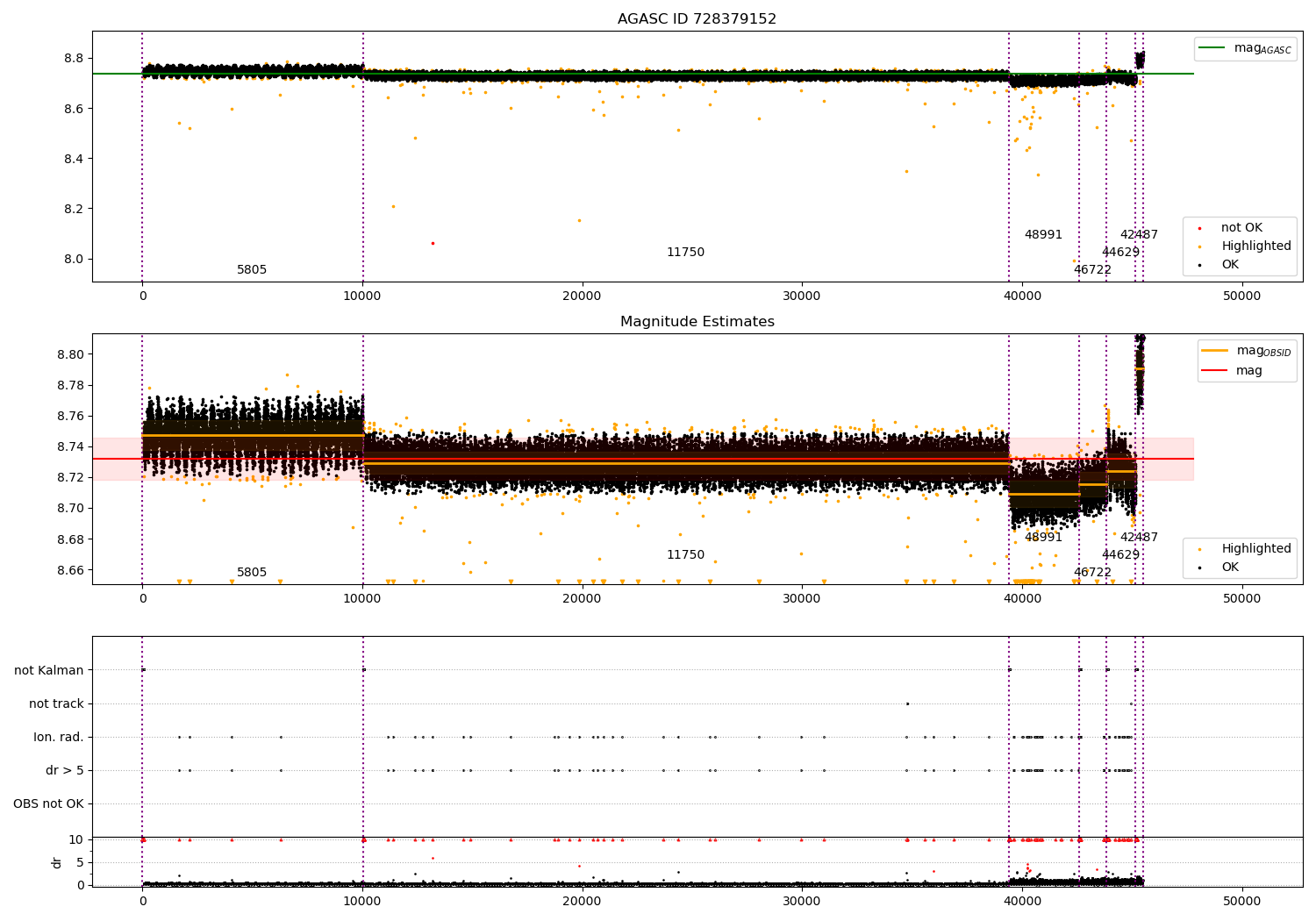
Task: Click the title "AGASC ID 728379152"
Action: pos(697,19)
